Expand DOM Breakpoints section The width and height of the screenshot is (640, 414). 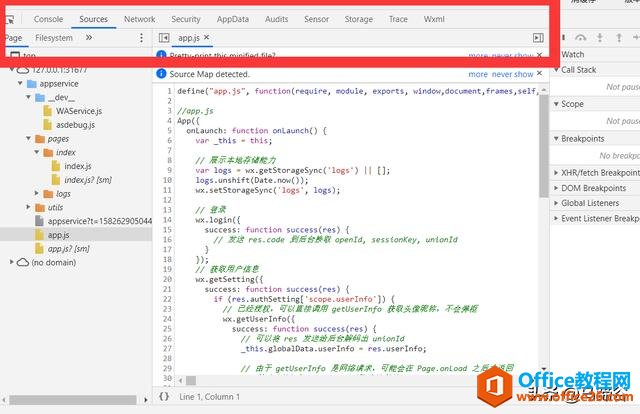point(556,188)
